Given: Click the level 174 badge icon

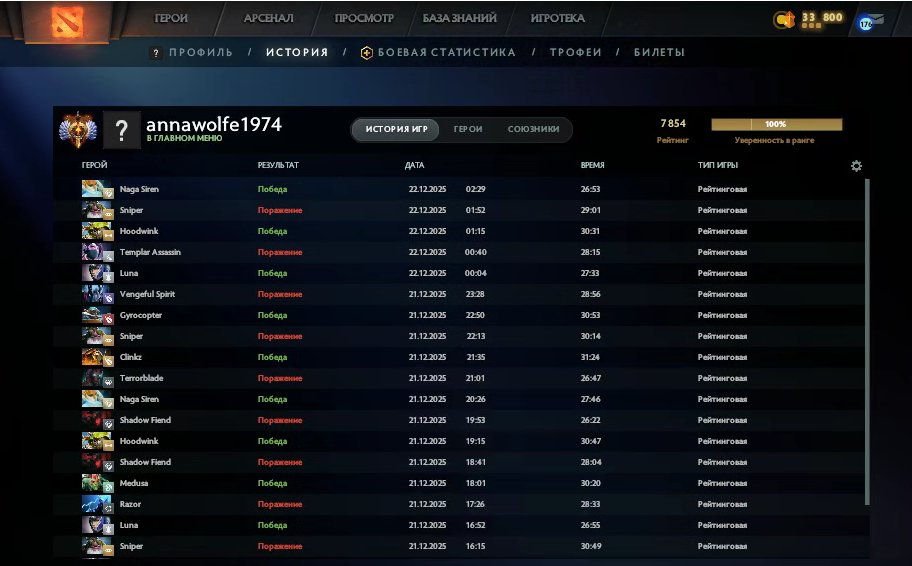Looking at the screenshot, I should click(866, 22).
